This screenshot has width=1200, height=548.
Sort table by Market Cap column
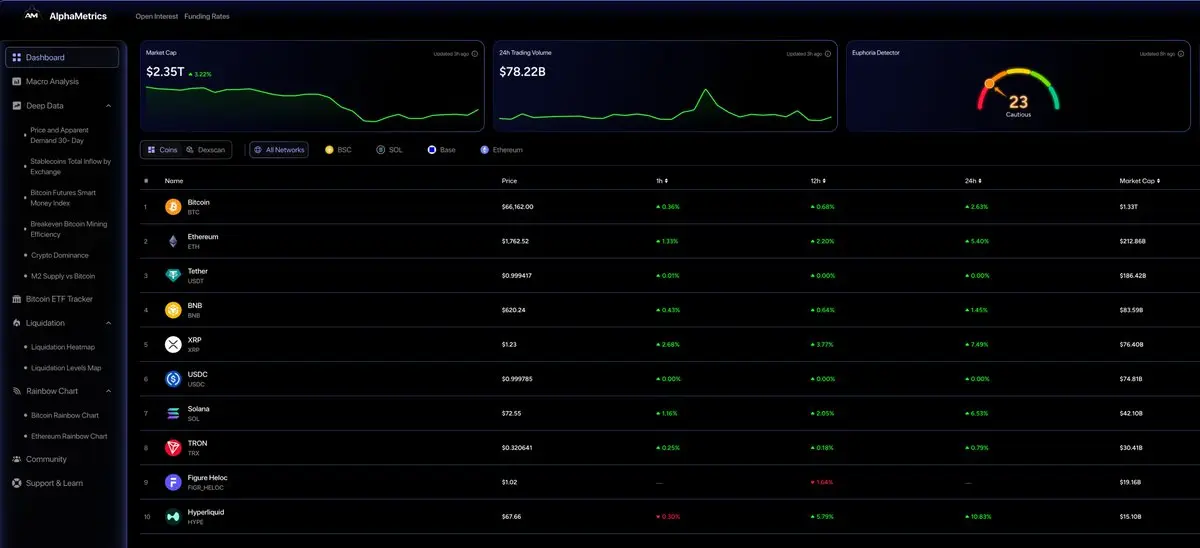tap(1140, 181)
